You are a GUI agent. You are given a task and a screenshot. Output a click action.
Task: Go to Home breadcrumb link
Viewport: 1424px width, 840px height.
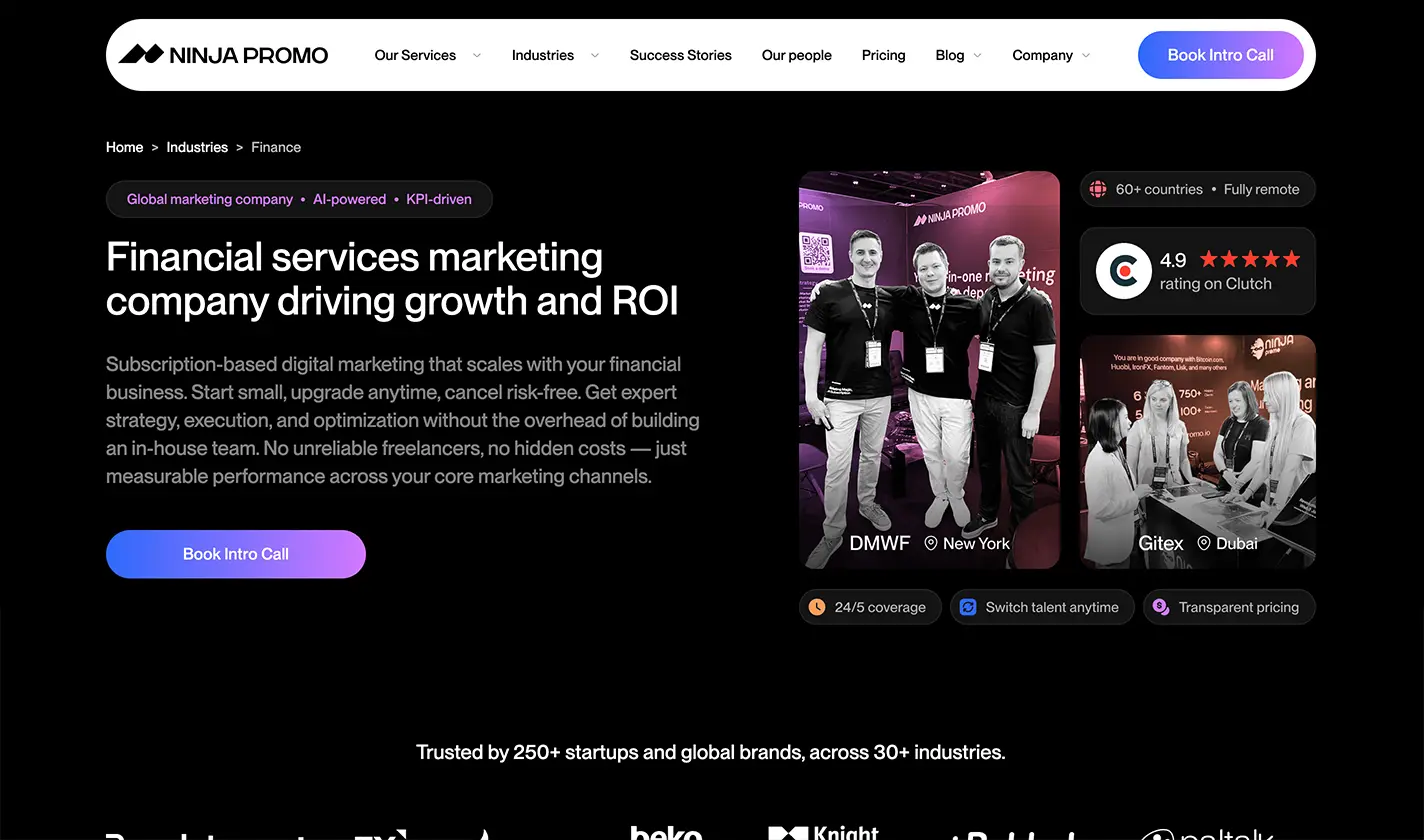click(x=125, y=147)
